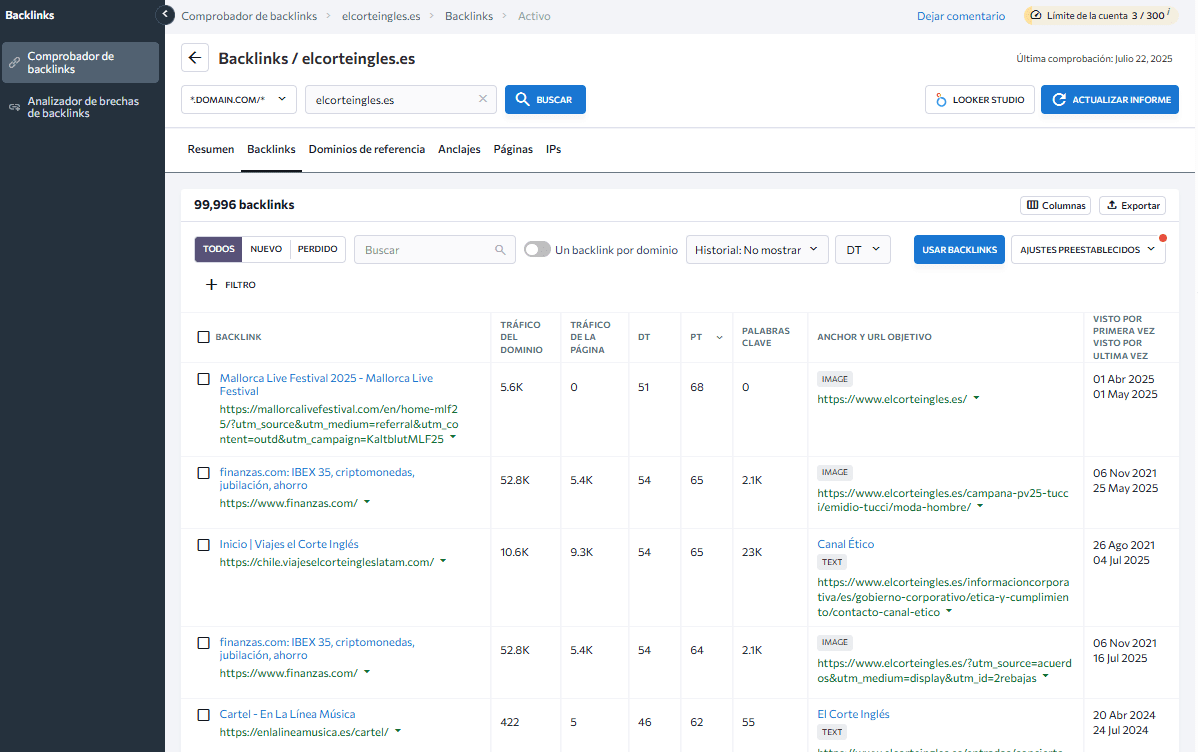1198x752 pixels.
Task: Clear the elcorteingles.es domain field with X
Action: pos(483,99)
